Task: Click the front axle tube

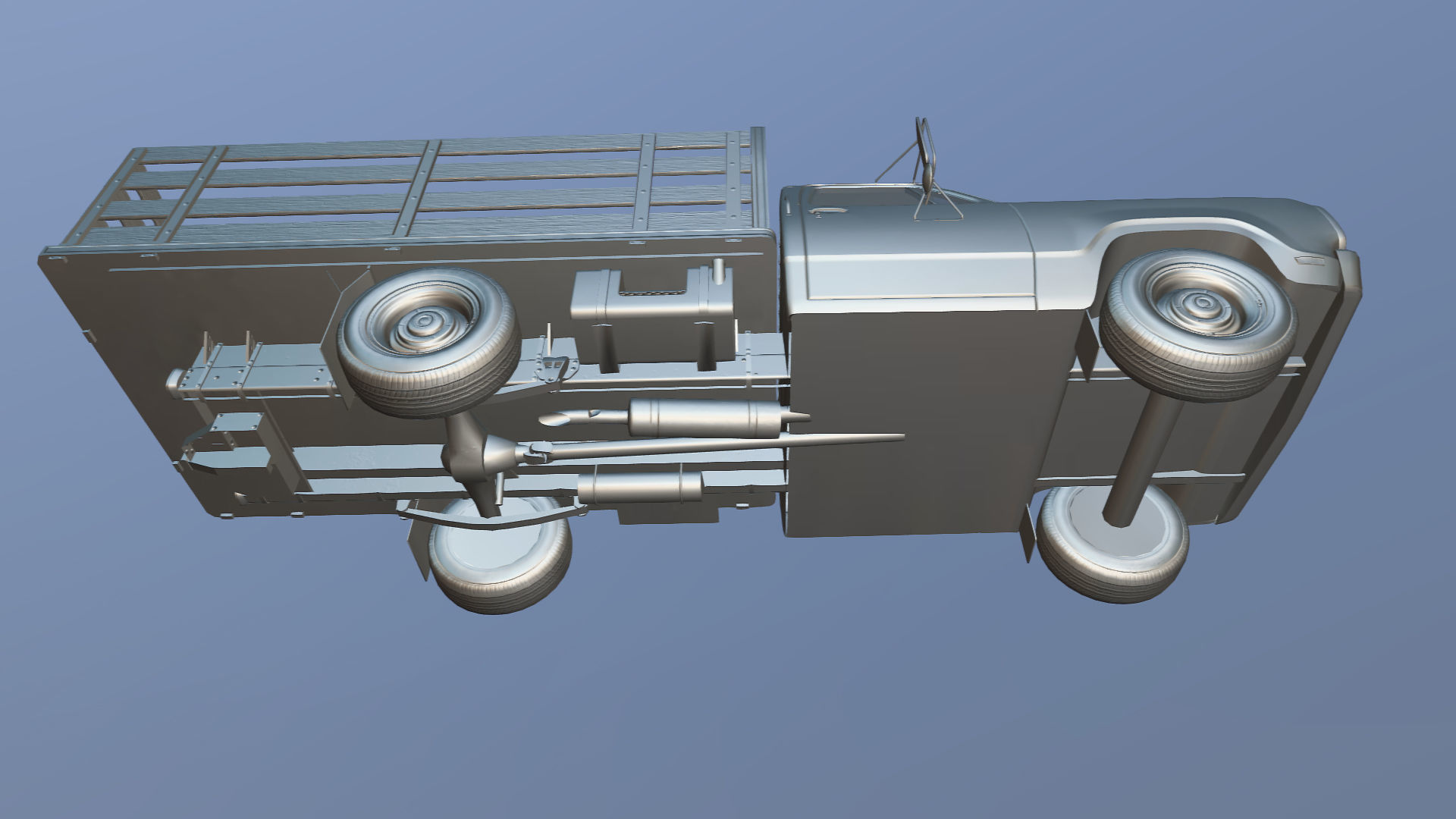Action: (x=1145, y=457)
